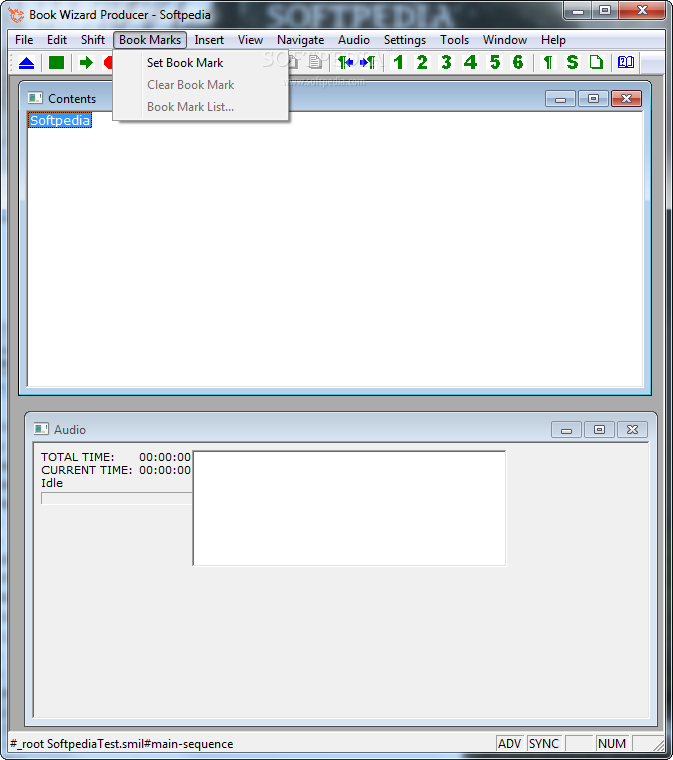Click the blue eject/open toolbar icon
Viewport: 673px width, 760px height.
[26, 63]
